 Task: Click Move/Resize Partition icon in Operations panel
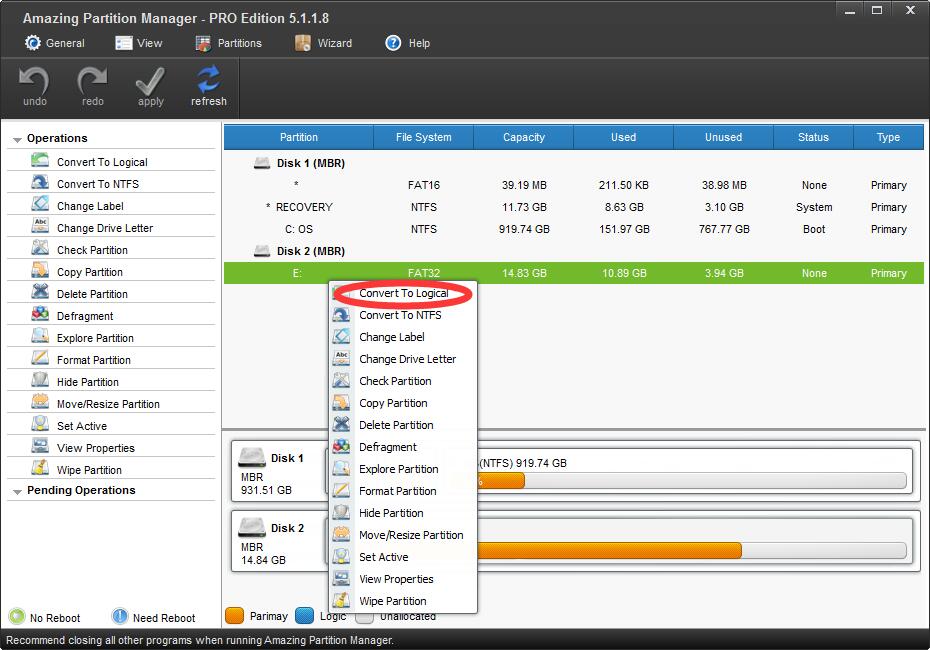(x=40, y=402)
